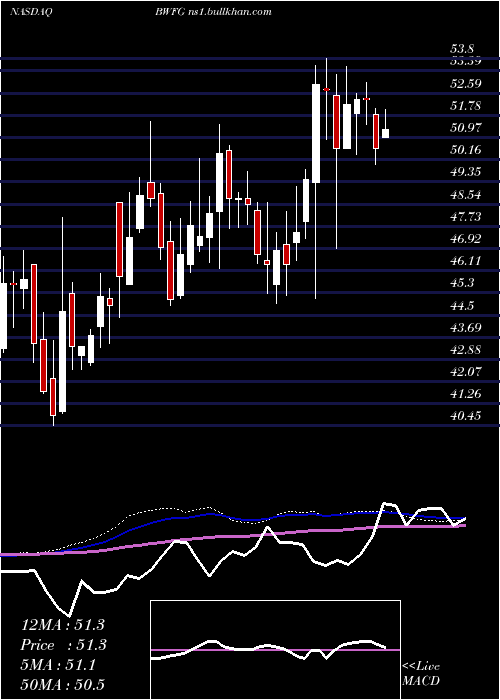Click the 49.35 price axis label
This screenshot has height=700, width=500.
[465, 172]
